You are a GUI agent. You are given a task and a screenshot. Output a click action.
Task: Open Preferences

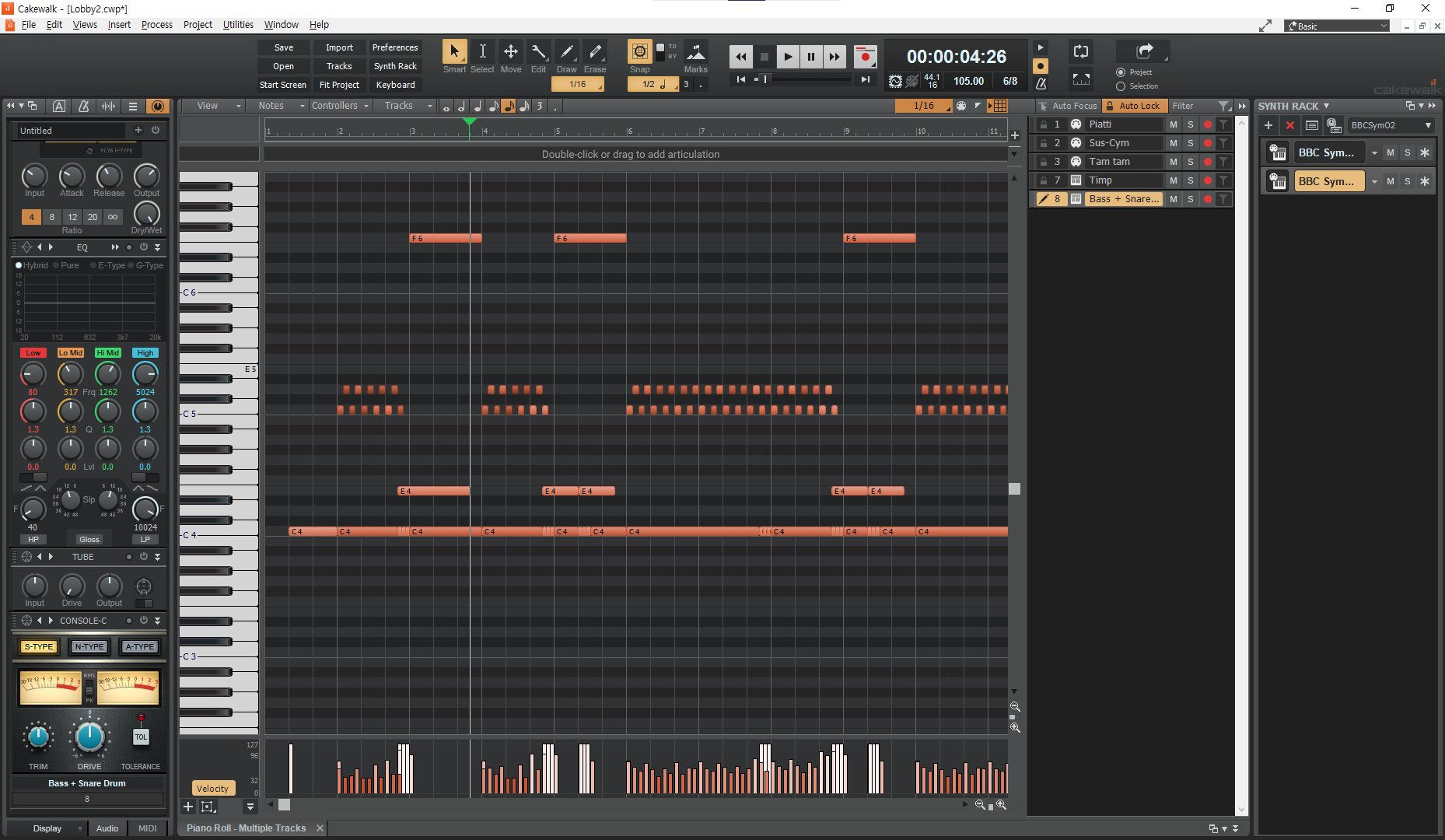[x=395, y=47]
